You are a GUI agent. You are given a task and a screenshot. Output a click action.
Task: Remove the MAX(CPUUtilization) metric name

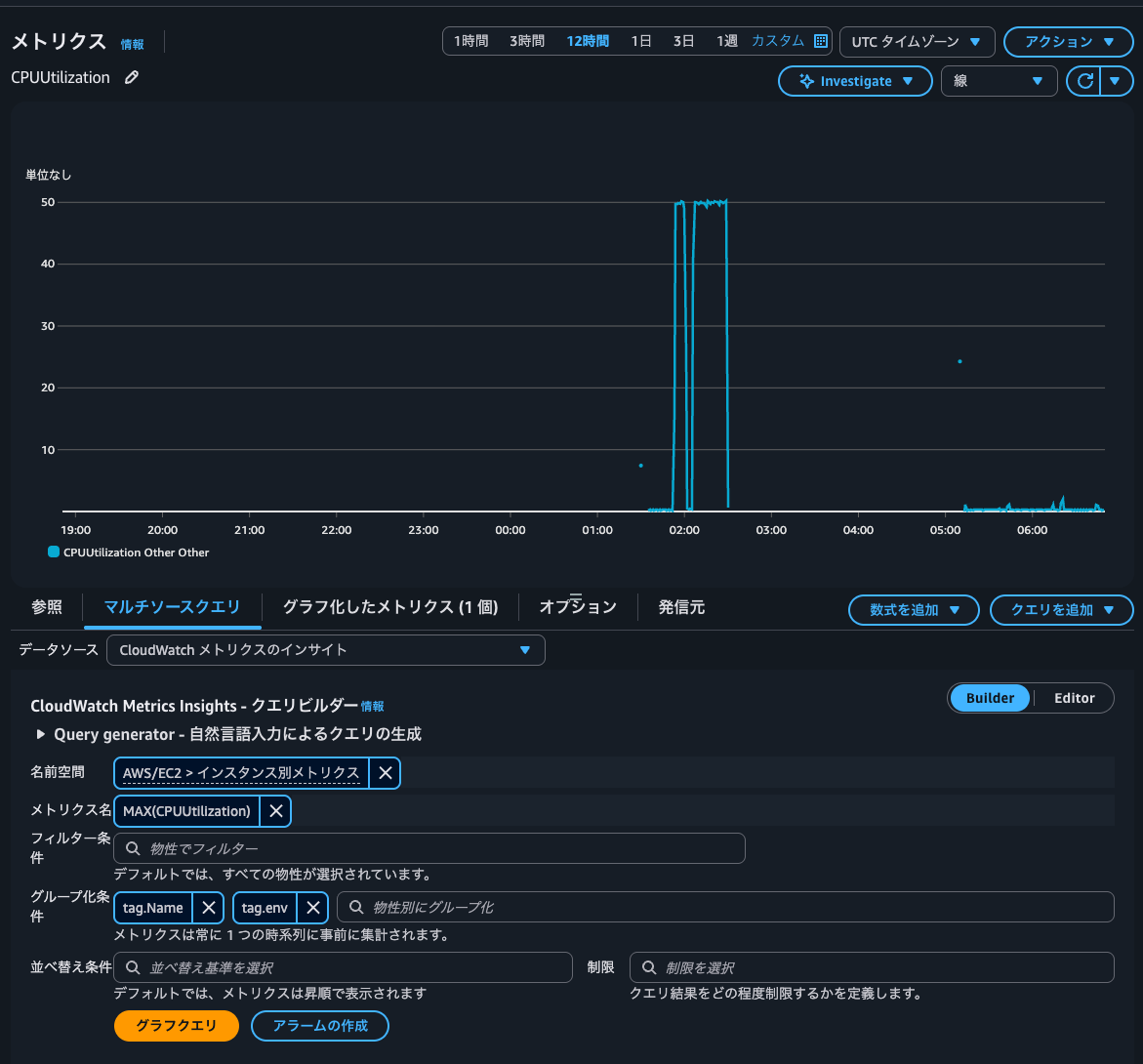tap(275, 811)
